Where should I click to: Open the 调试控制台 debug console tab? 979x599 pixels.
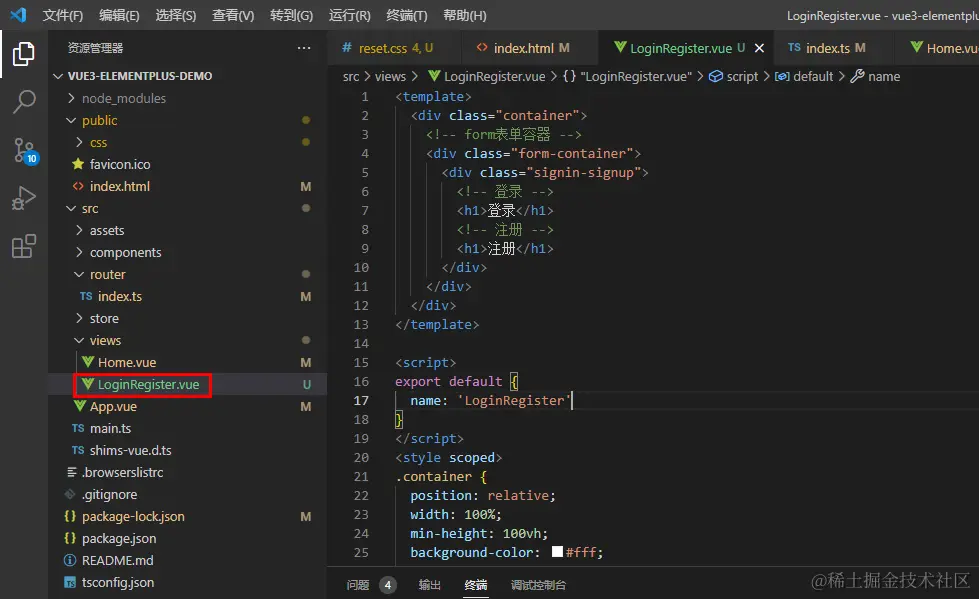pos(538,585)
